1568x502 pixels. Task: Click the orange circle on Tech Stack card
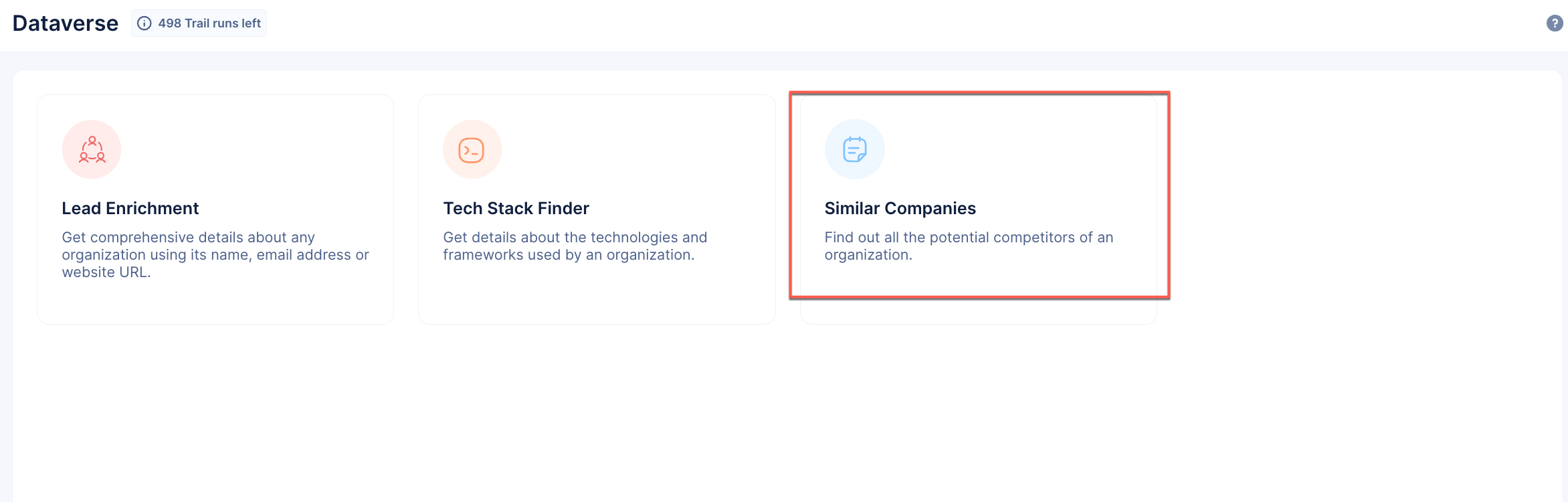pos(472,149)
